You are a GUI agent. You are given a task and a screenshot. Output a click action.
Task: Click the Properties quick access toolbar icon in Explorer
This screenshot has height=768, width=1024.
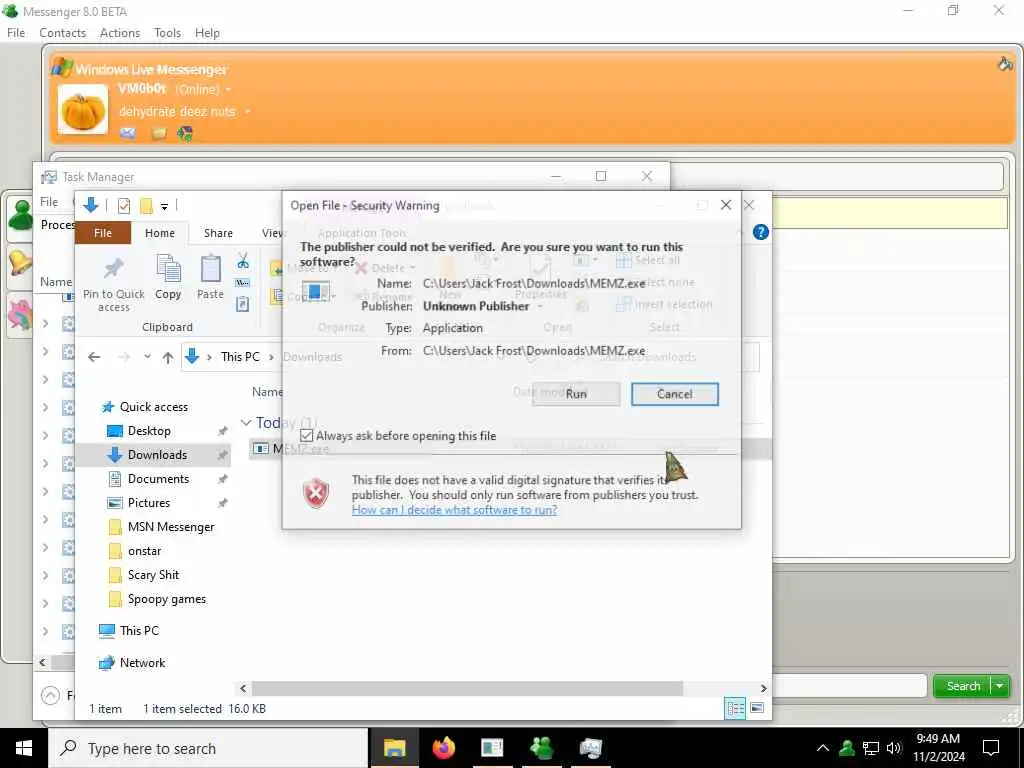point(123,206)
